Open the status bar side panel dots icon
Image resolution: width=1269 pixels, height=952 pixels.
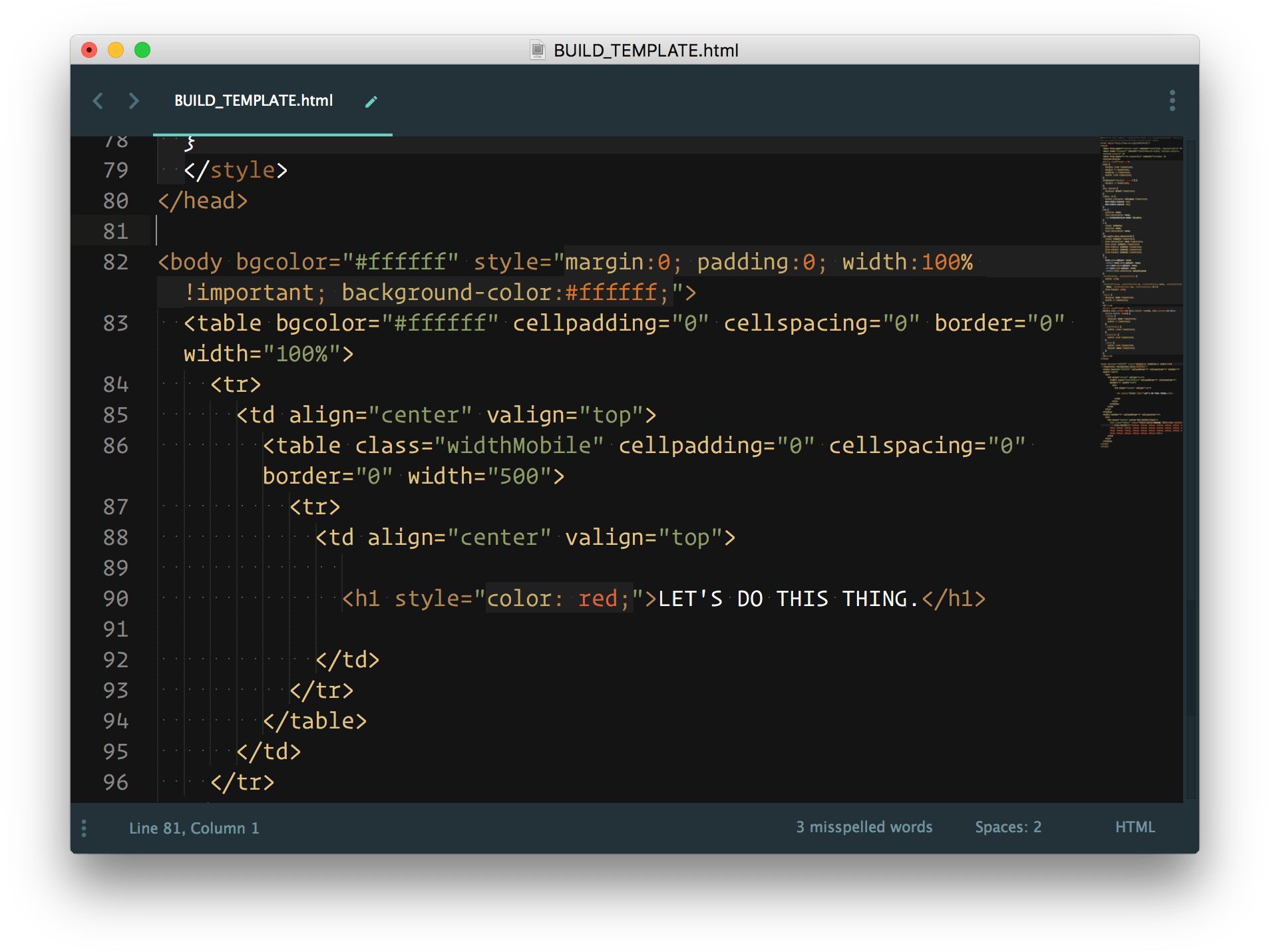tap(84, 828)
